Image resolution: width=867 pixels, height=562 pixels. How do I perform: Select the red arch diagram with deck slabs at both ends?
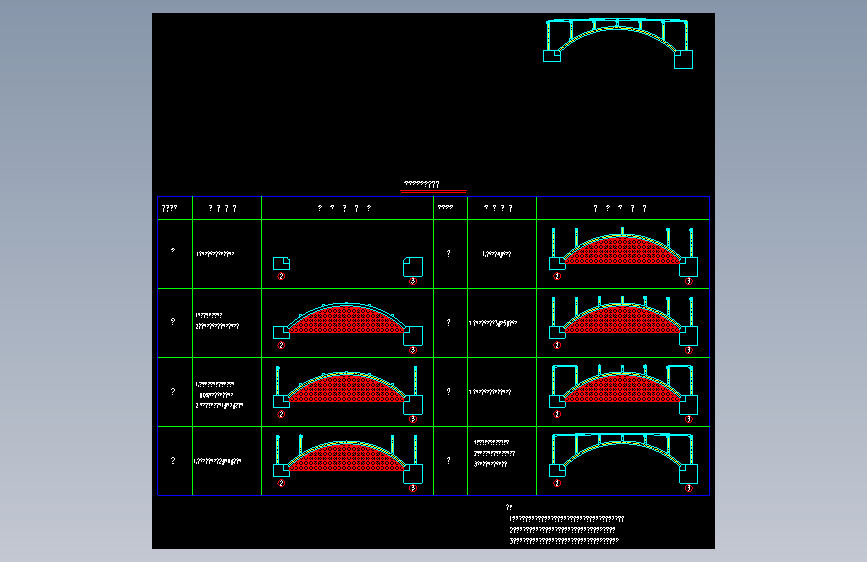pos(623,394)
